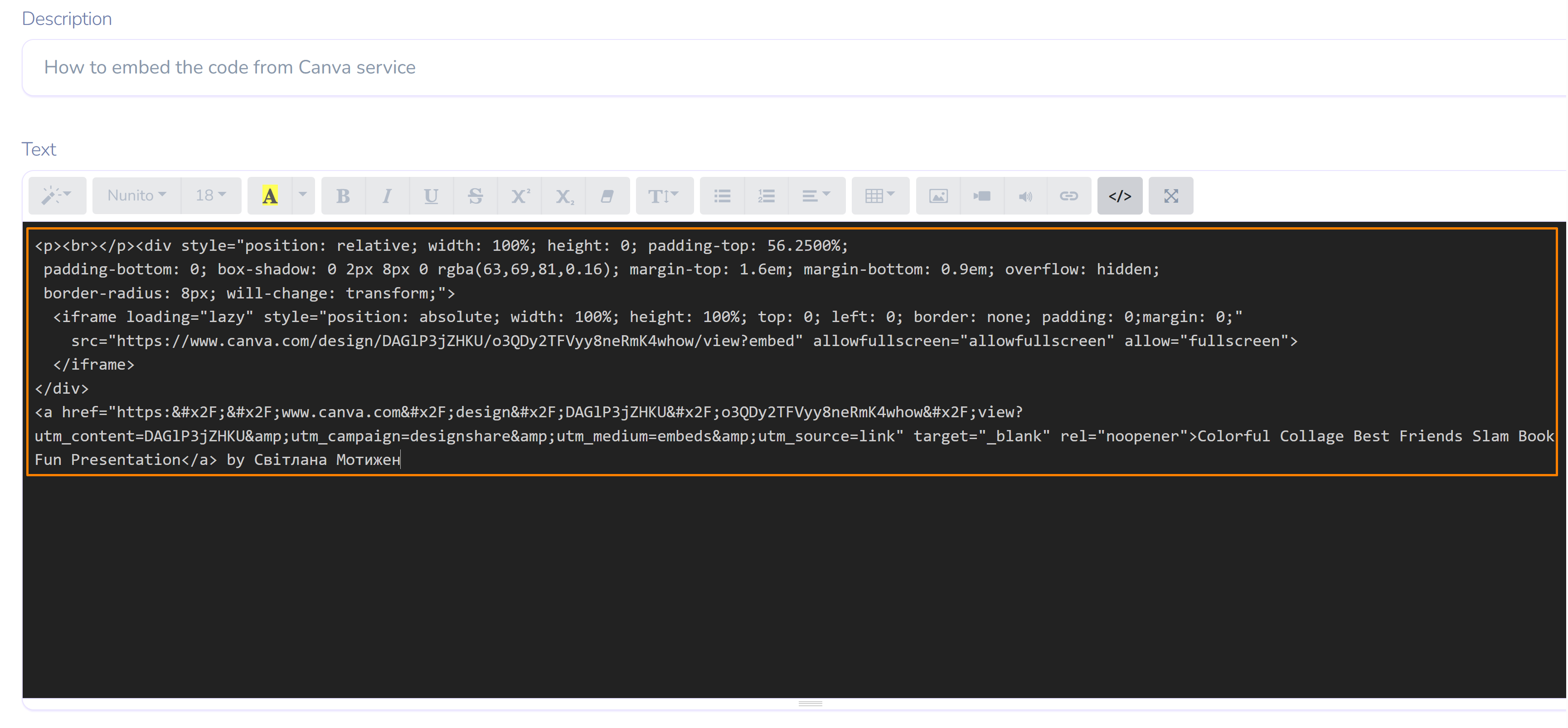Insert a video embed

pos(982,196)
